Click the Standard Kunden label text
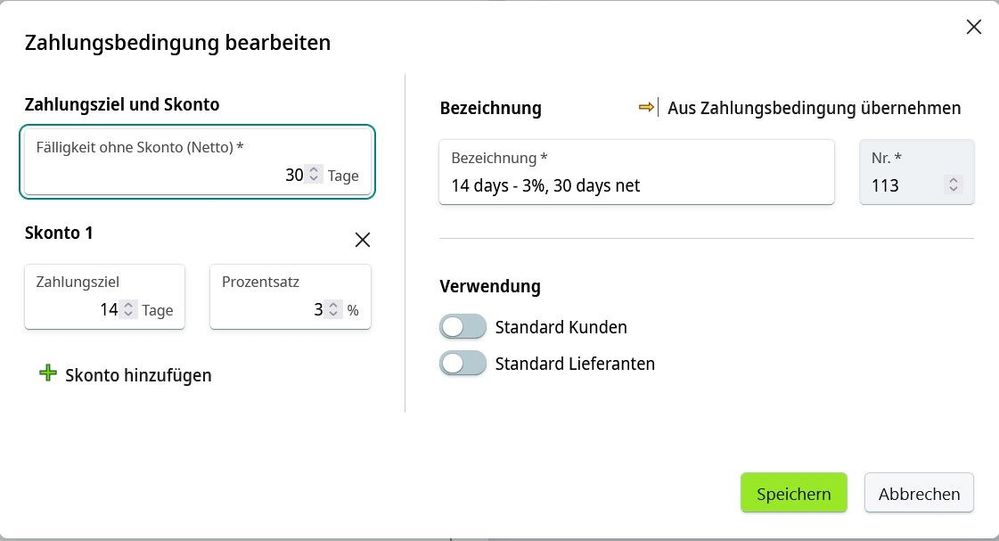Screen dimensions: 999x541 [561, 327]
